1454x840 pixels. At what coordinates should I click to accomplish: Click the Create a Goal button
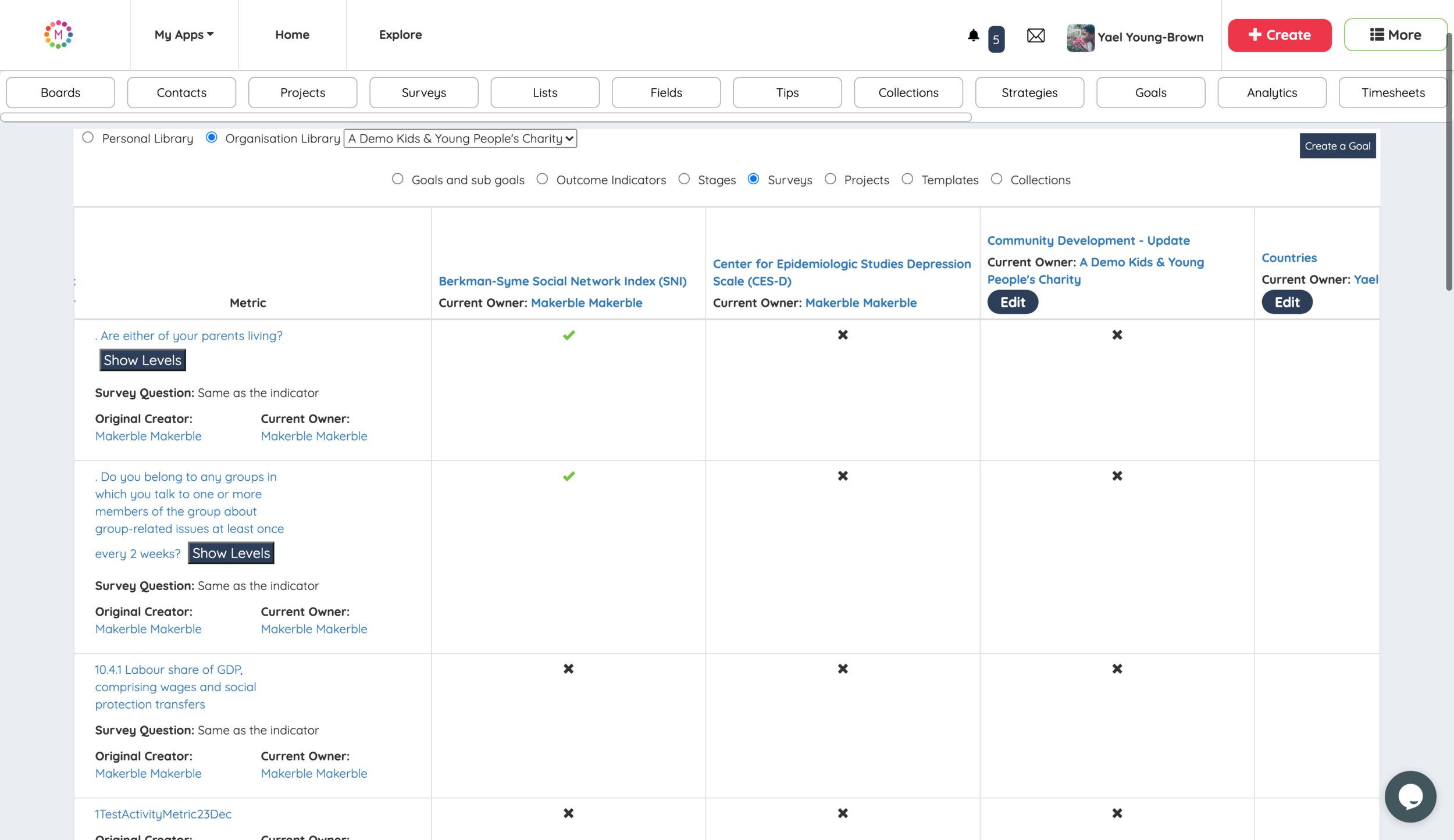coord(1337,146)
